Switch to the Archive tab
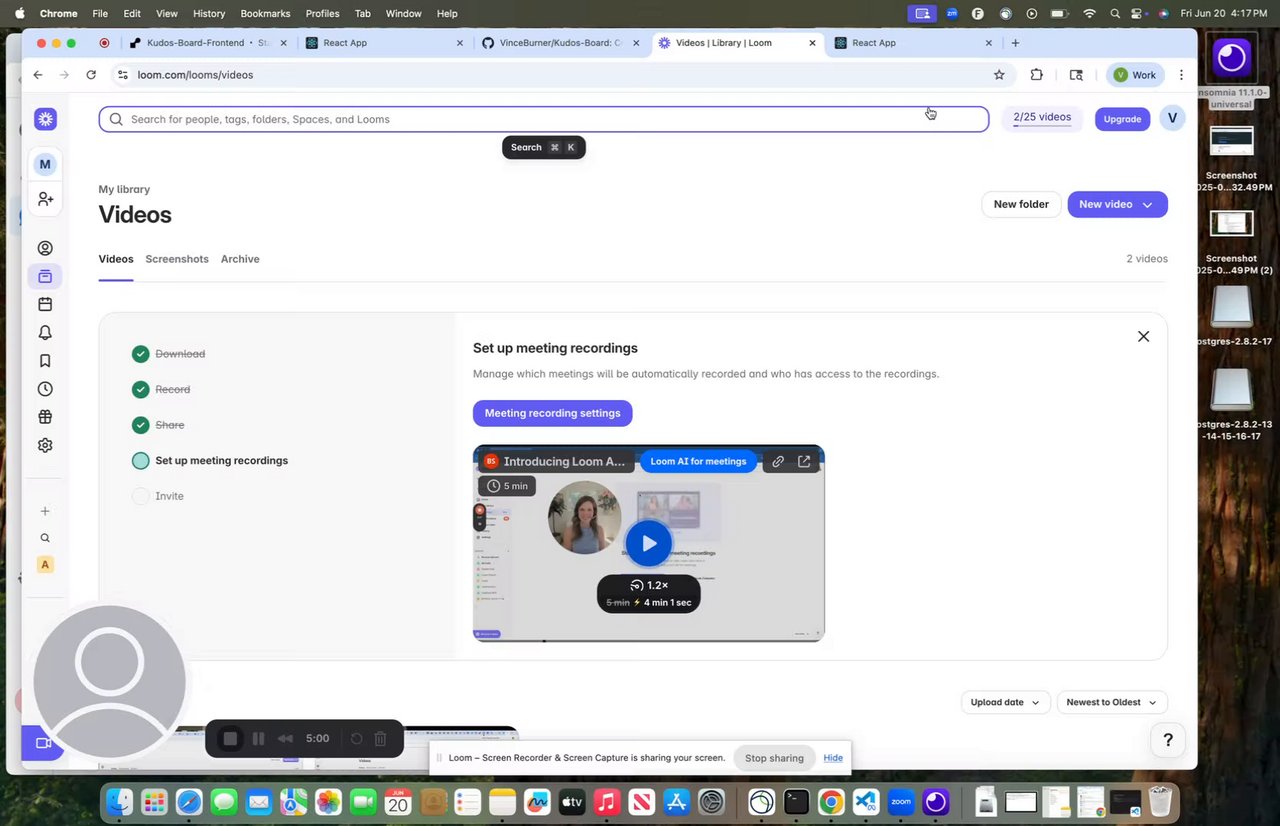 (x=240, y=259)
